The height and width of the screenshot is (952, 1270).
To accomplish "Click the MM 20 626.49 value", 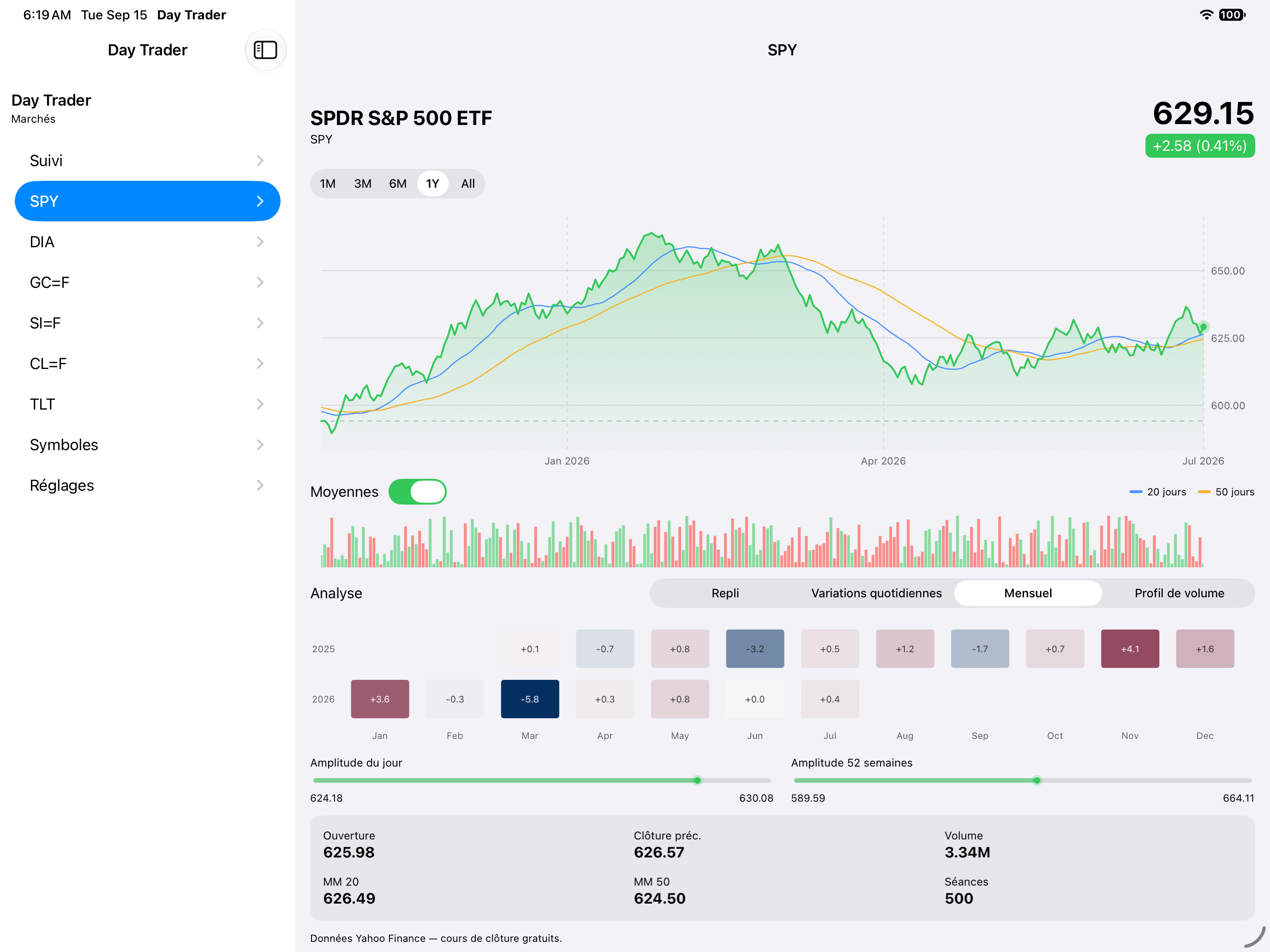I will point(349,898).
